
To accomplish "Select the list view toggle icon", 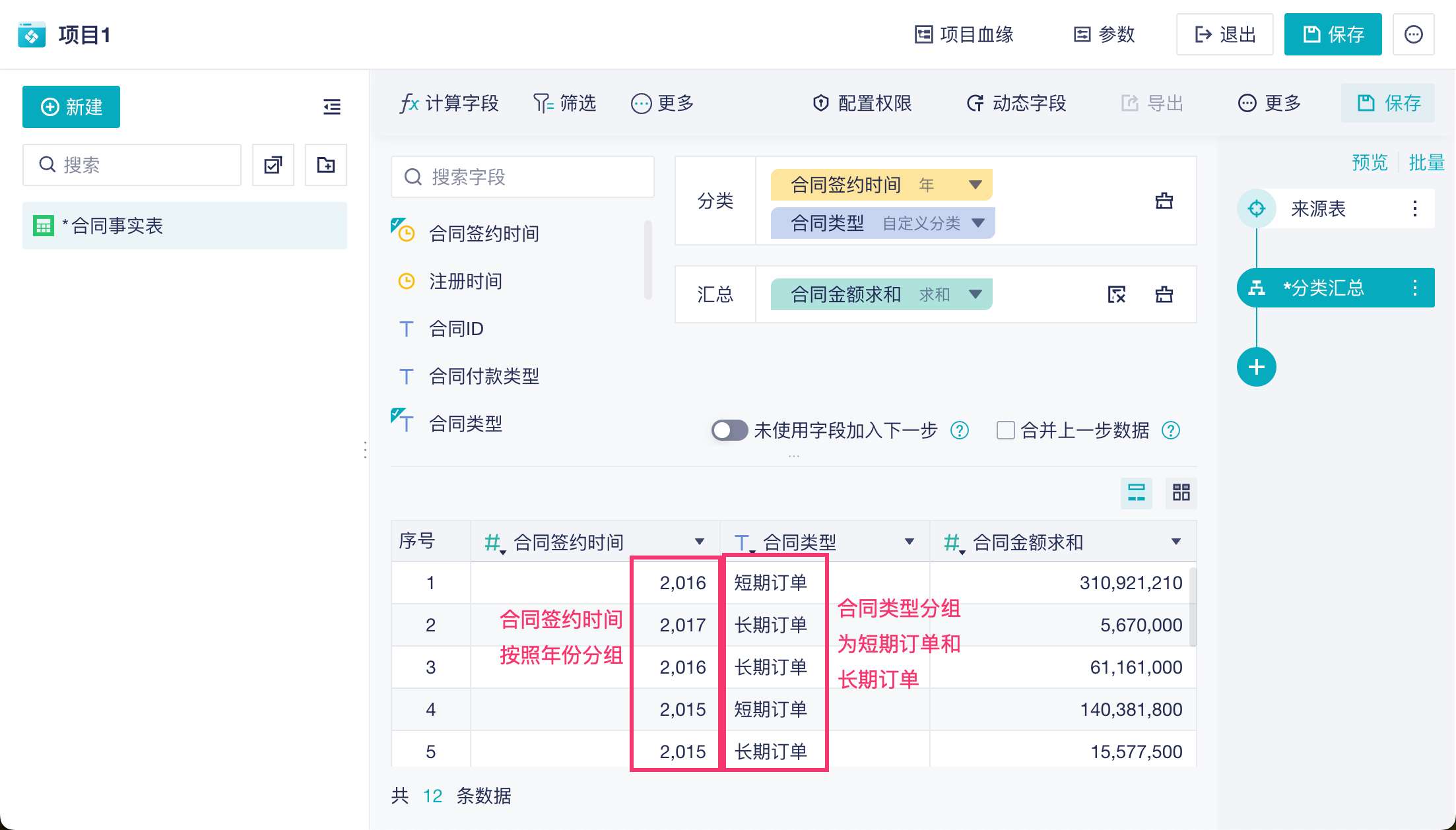I will [1136, 492].
